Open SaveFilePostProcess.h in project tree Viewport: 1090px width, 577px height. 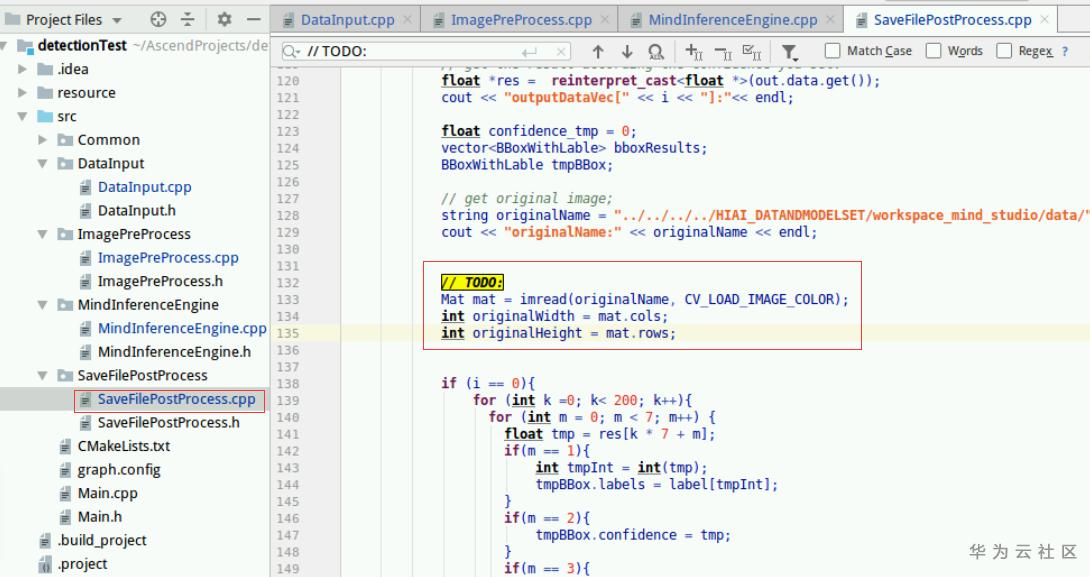168,423
